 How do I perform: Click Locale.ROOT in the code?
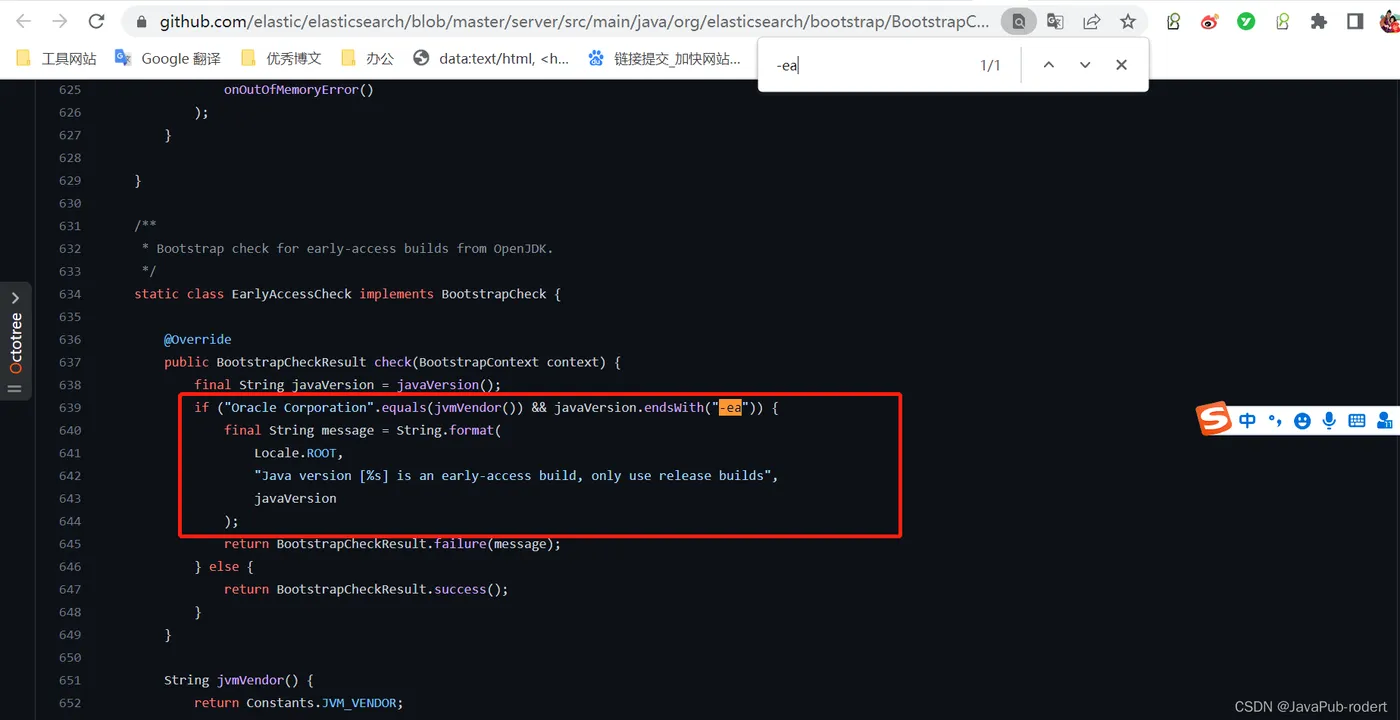click(x=298, y=453)
